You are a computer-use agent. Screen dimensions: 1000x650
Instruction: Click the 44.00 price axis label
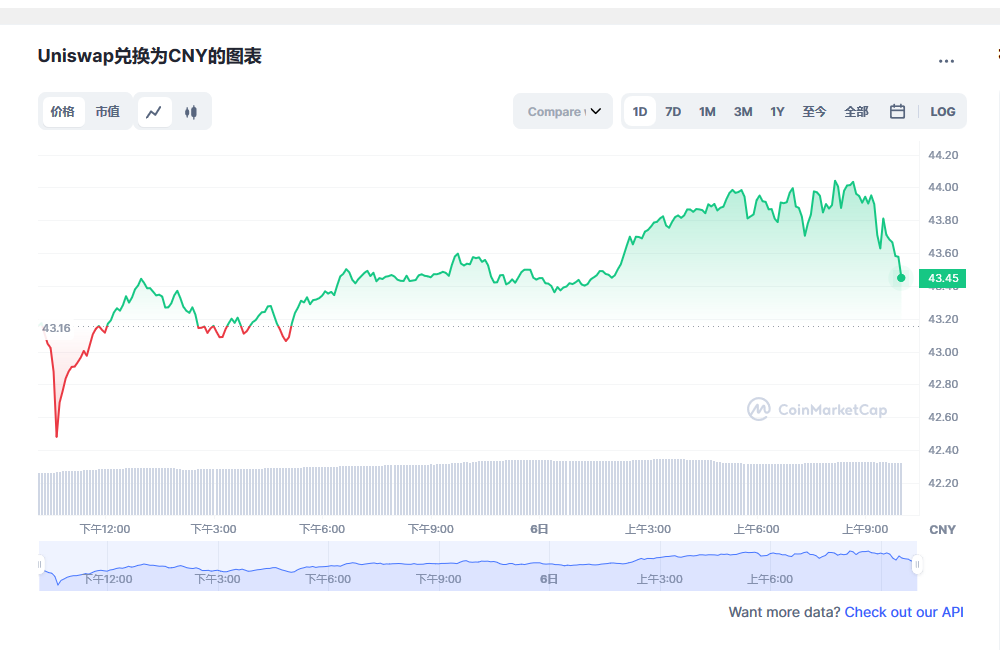[943, 187]
